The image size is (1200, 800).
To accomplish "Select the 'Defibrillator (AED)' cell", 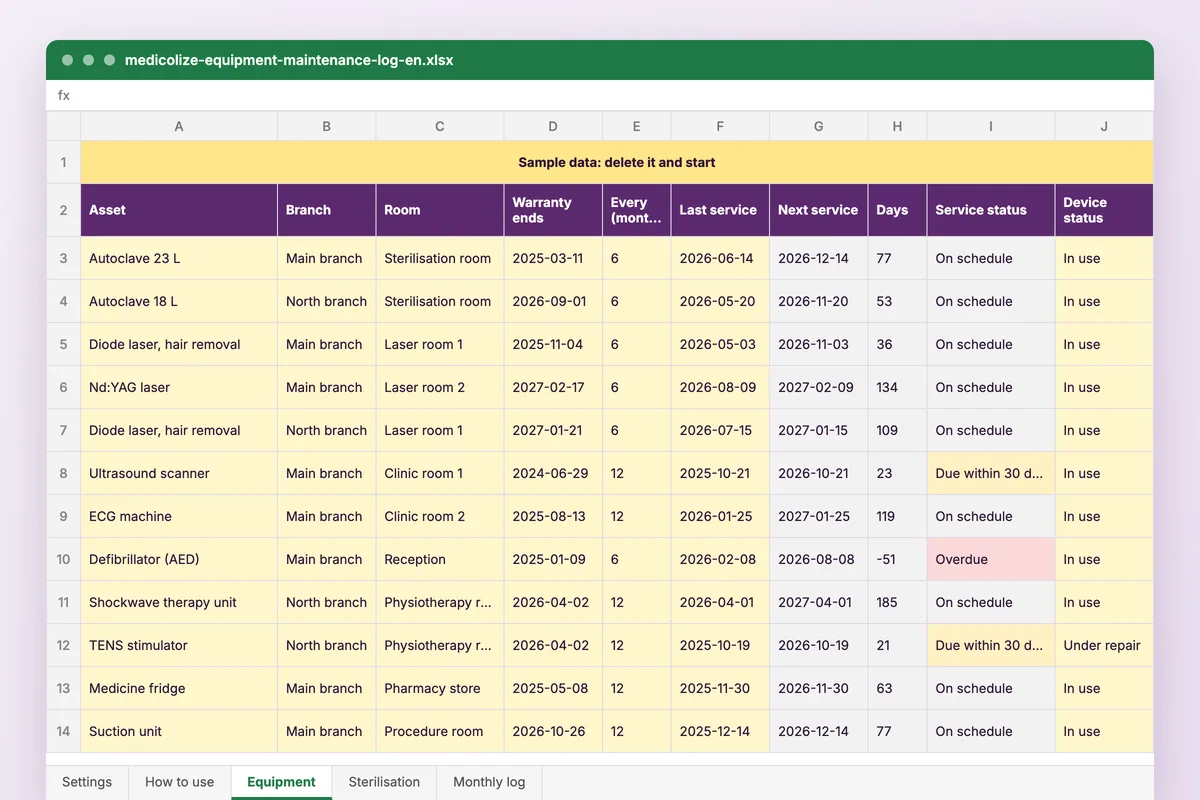I will [x=179, y=559].
